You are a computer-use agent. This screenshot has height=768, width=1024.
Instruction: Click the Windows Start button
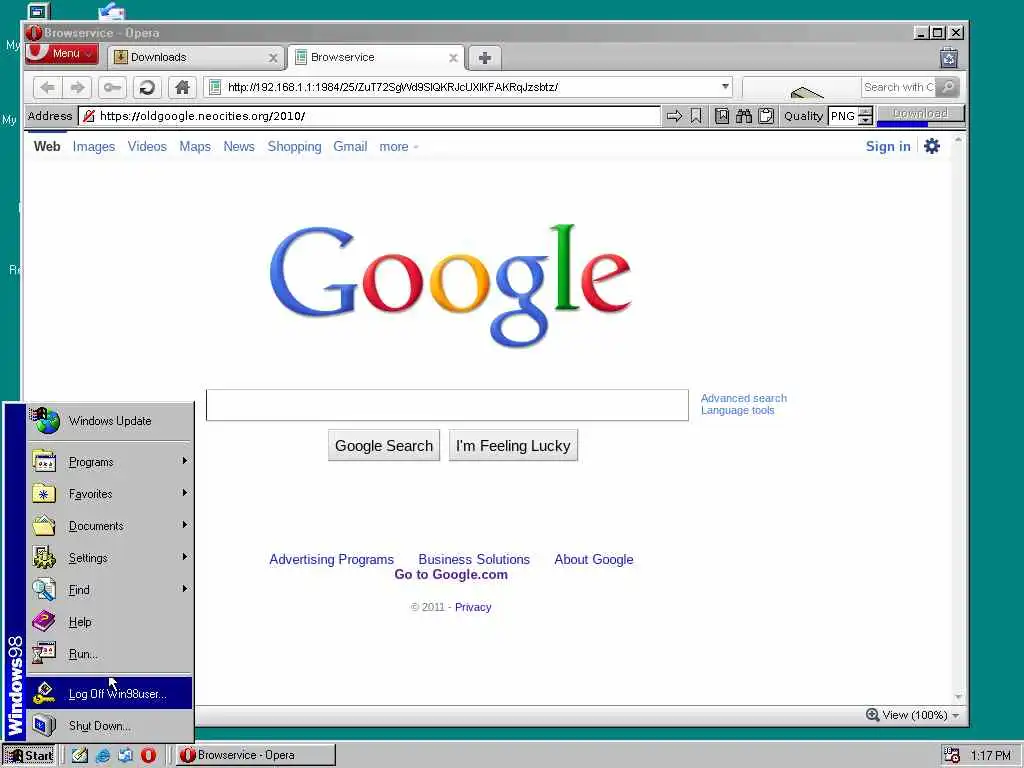tap(29, 756)
